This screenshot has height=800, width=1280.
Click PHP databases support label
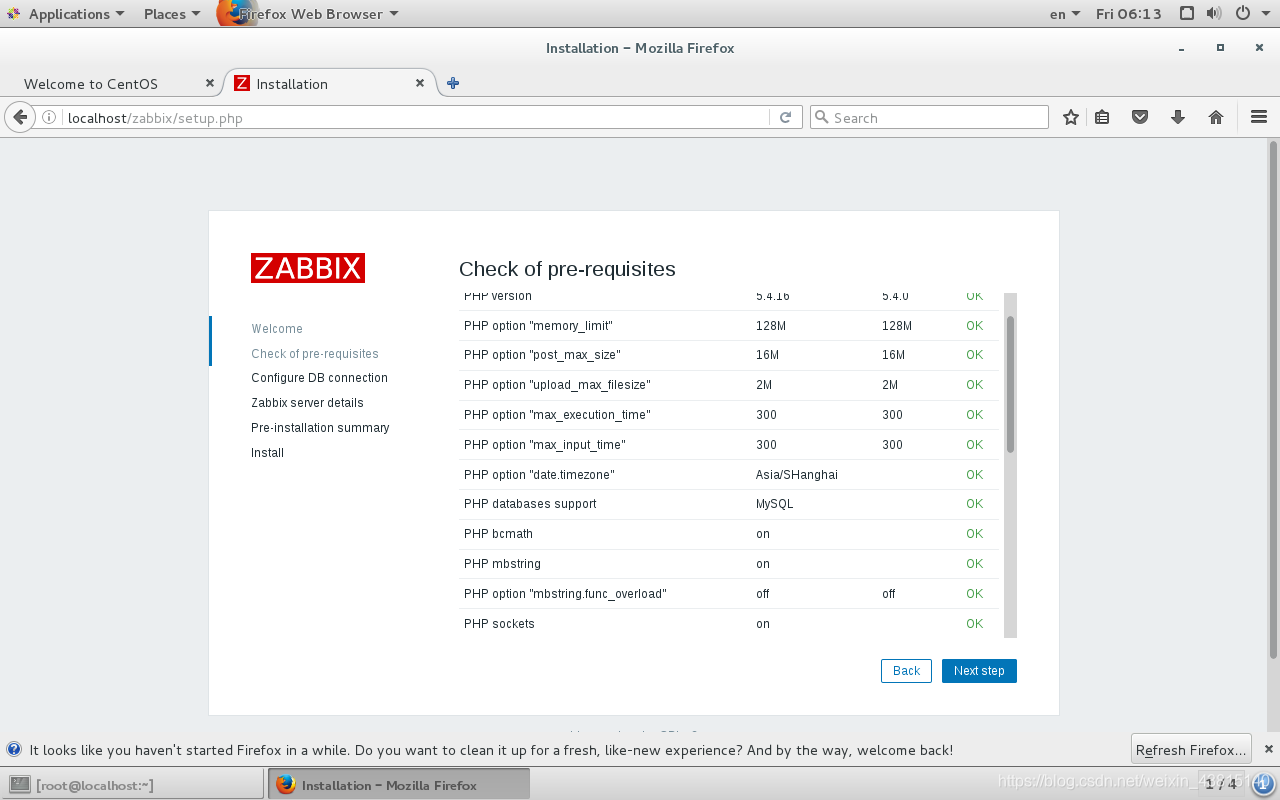tap(530, 503)
